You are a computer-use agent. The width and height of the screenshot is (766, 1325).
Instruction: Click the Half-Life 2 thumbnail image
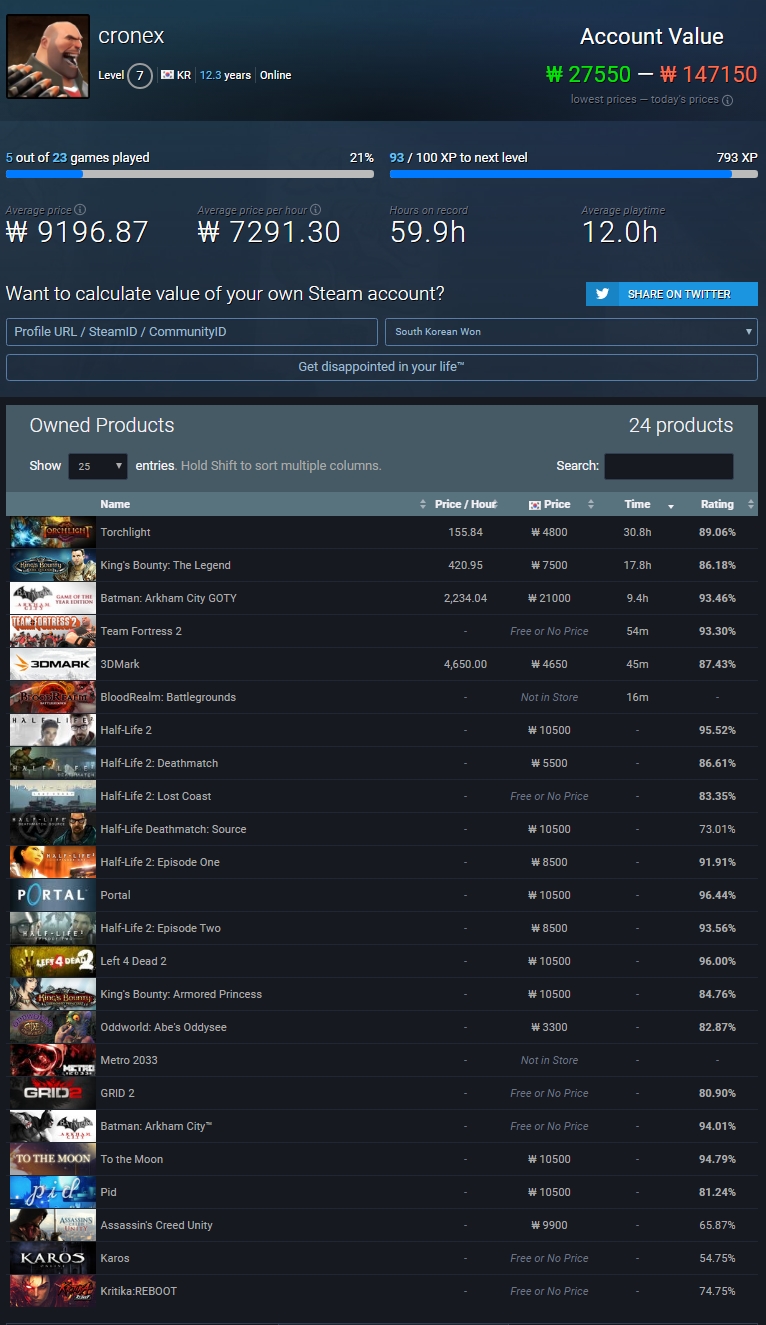[x=53, y=730]
